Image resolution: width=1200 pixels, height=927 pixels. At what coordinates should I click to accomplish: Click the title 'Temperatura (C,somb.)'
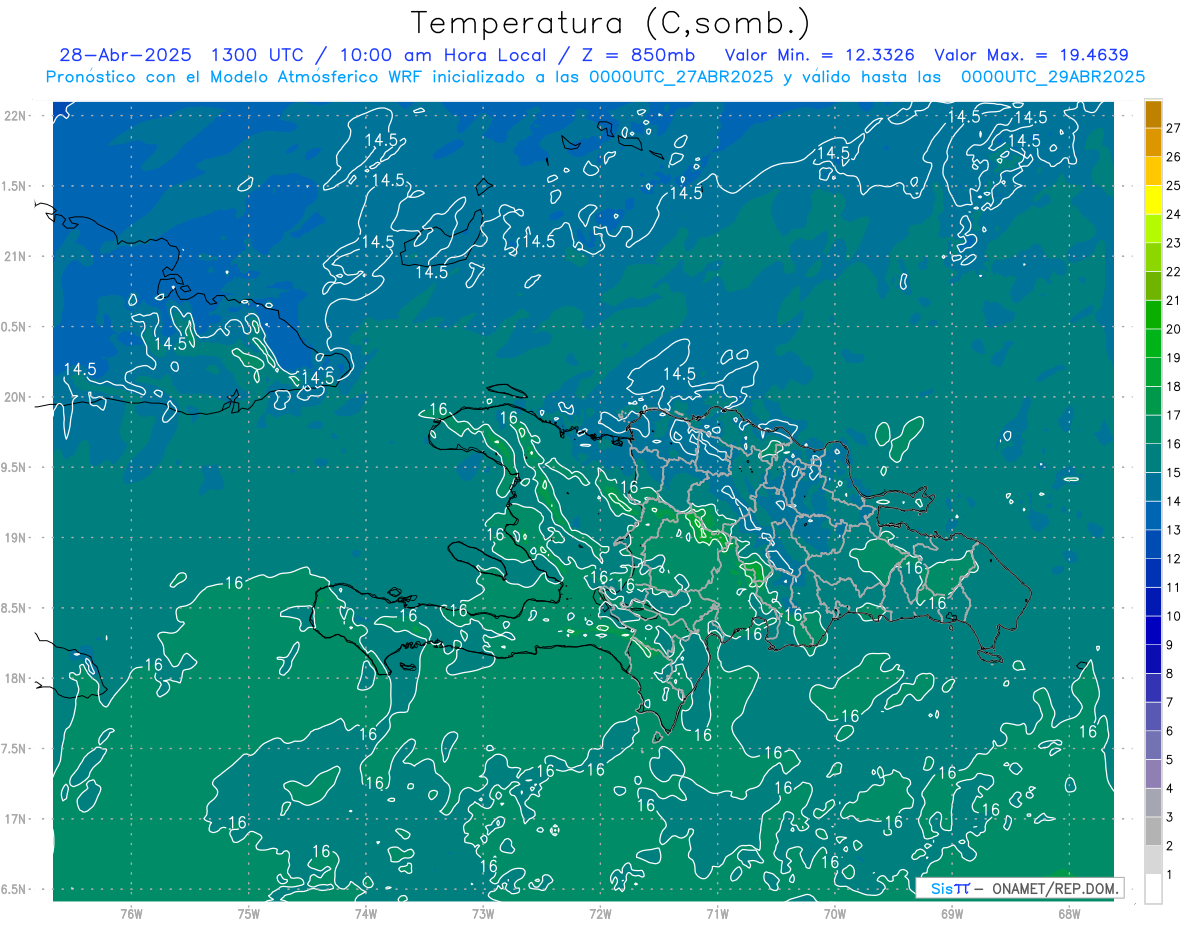[x=611, y=22]
